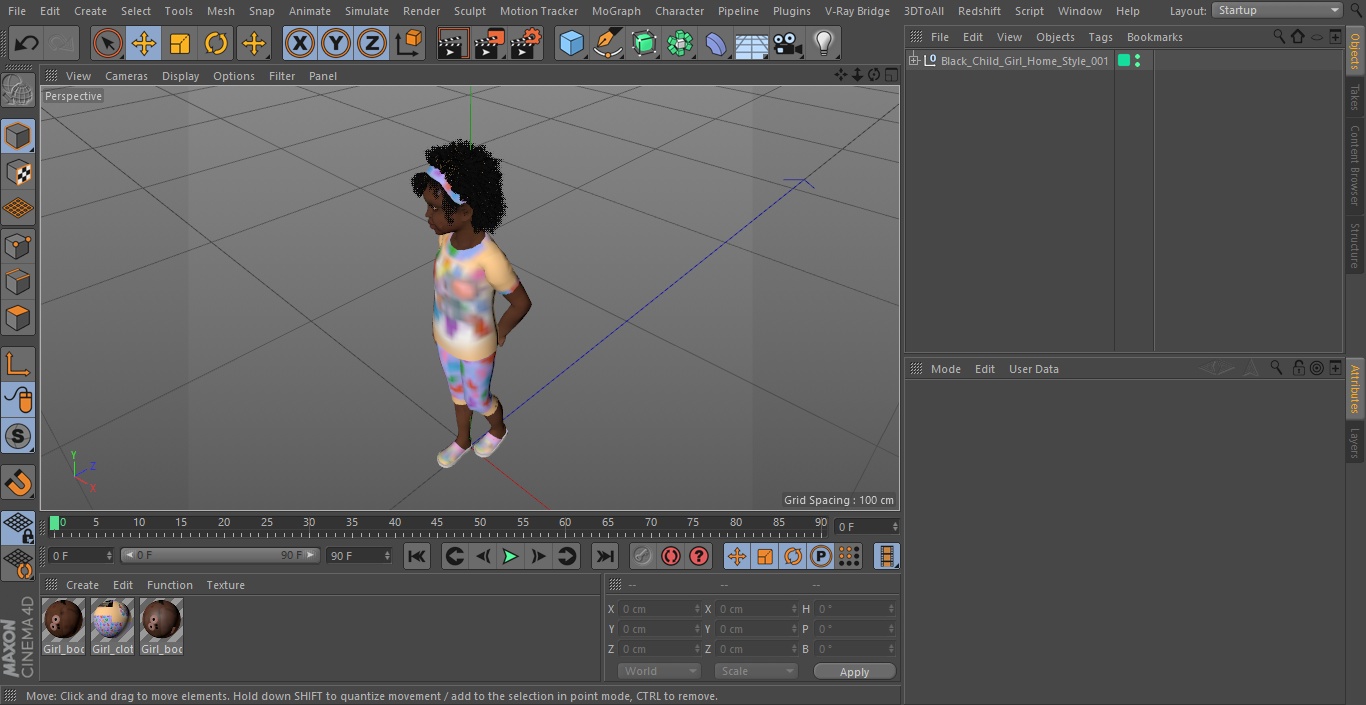Switch to the Content Browser tab
1366x705 pixels.
[x=1355, y=165]
